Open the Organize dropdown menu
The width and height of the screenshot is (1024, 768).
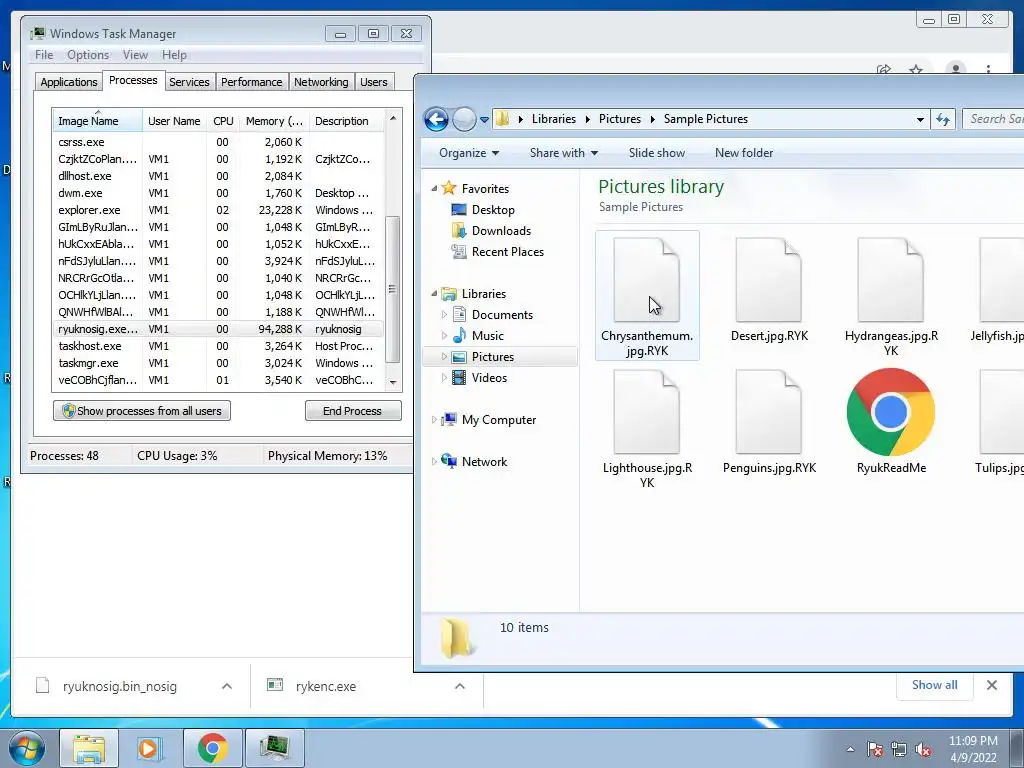(469, 153)
